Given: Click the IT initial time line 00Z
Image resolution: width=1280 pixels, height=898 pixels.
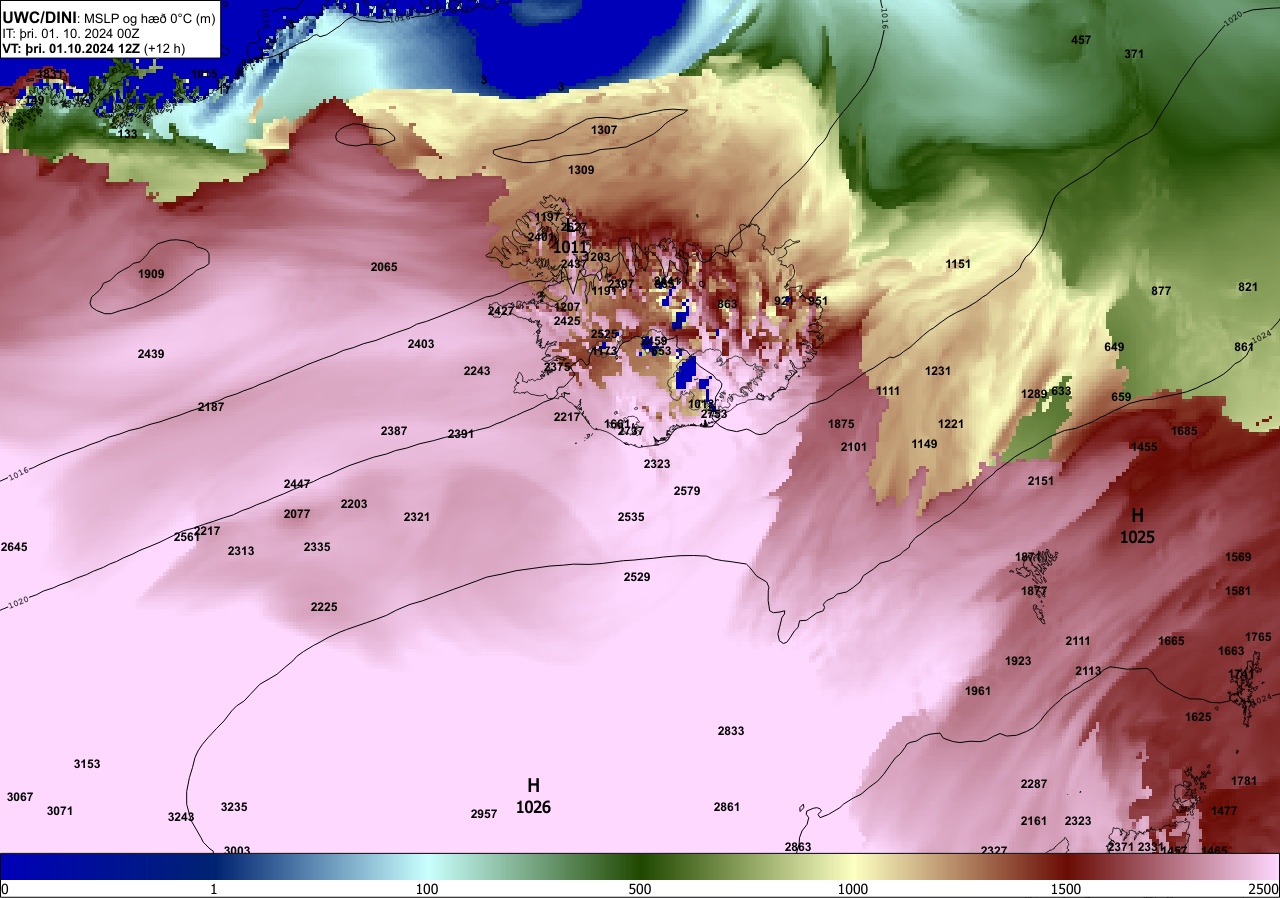Looking at the screenshot, I should pyautogui.click(x=71, y=33).
